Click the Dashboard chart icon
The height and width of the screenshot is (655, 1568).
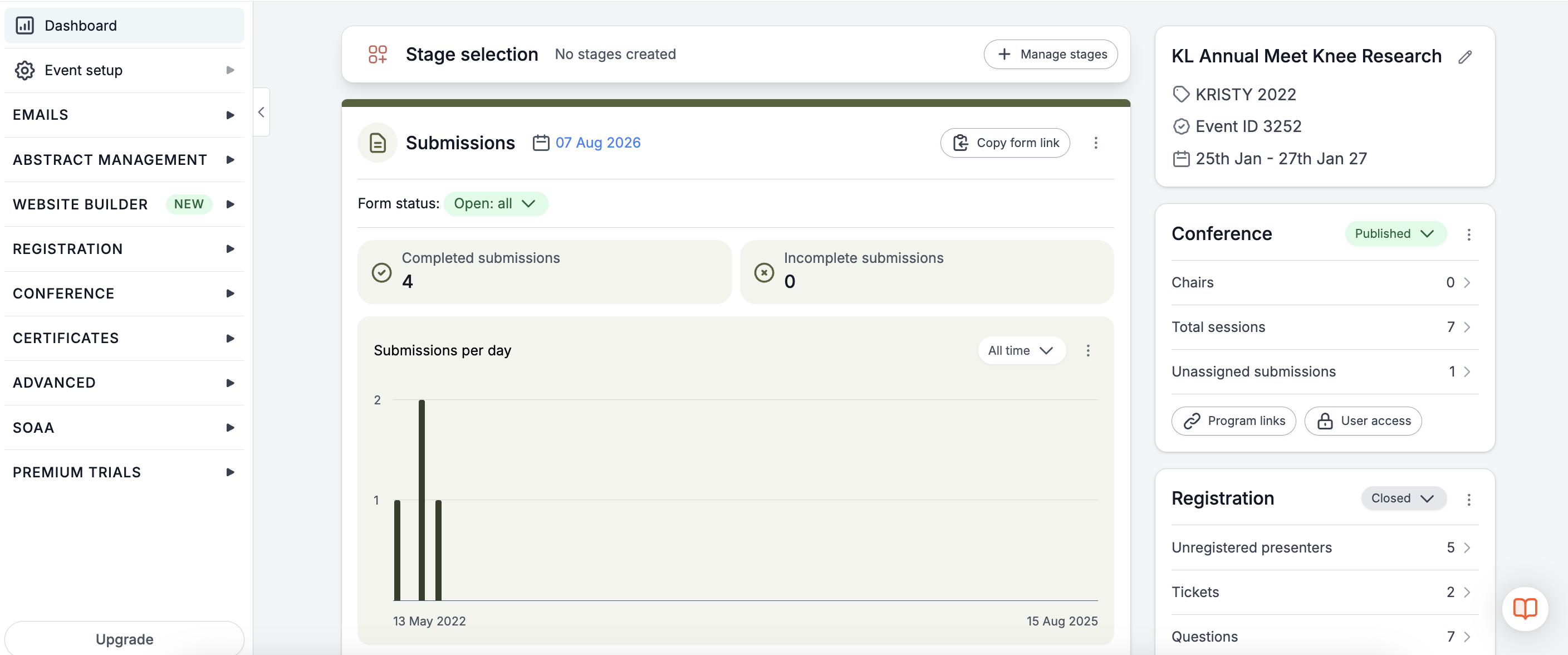click(x=24, y=26)
